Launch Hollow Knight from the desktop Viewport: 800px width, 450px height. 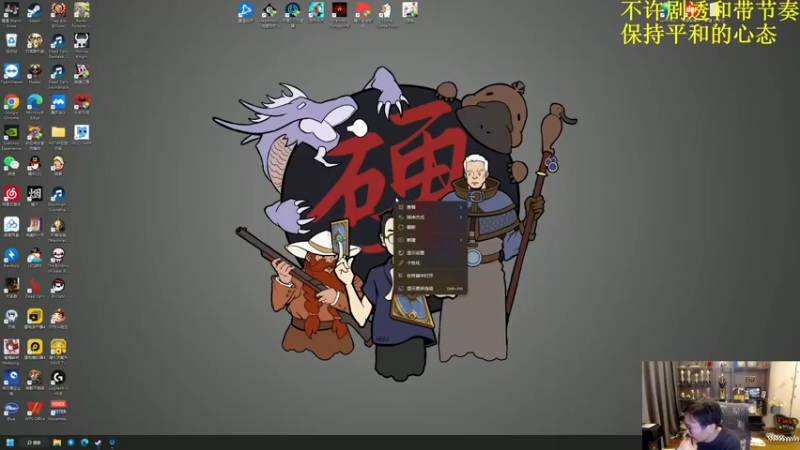(82, 45)
